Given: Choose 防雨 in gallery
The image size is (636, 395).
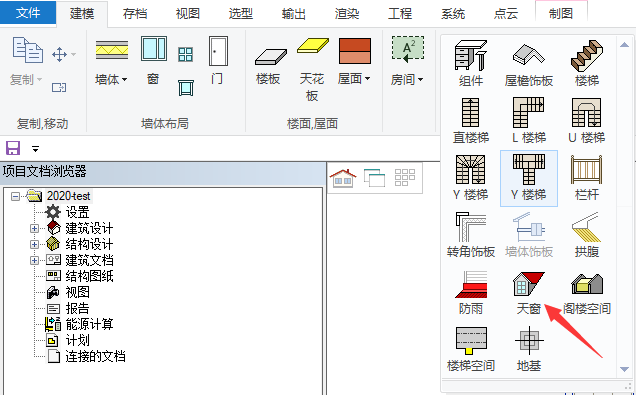Looking at the screenshot, I should [471, 292].
